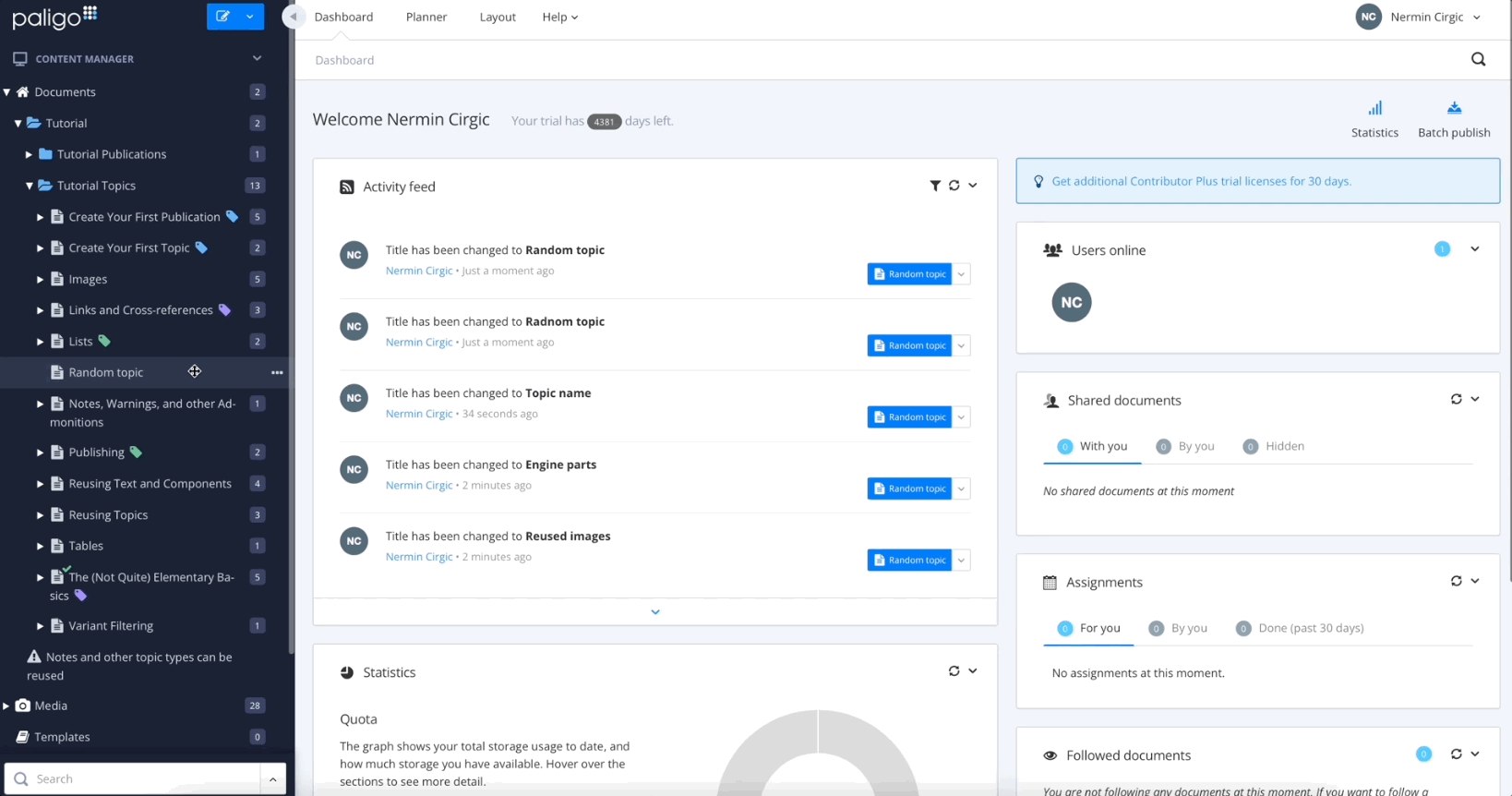Refresh the Shared documents panel

pos(1456,400)
